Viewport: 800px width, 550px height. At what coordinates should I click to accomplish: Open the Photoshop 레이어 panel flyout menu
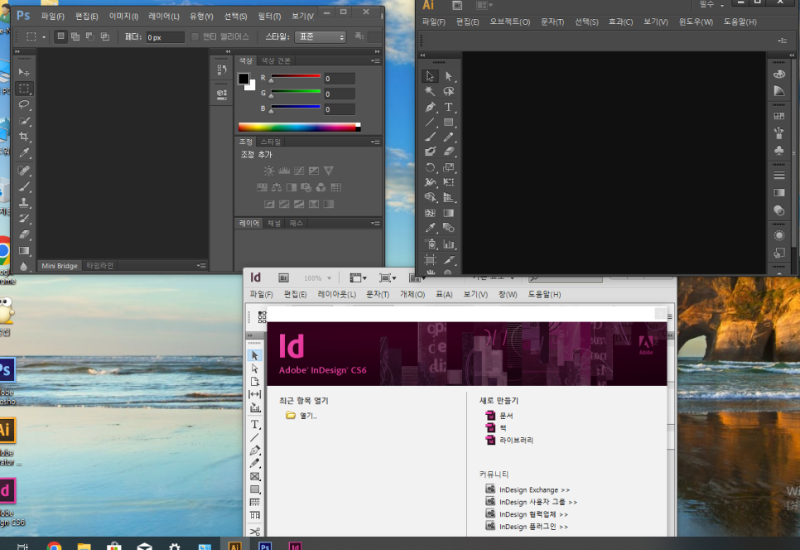tap(376, 223)
